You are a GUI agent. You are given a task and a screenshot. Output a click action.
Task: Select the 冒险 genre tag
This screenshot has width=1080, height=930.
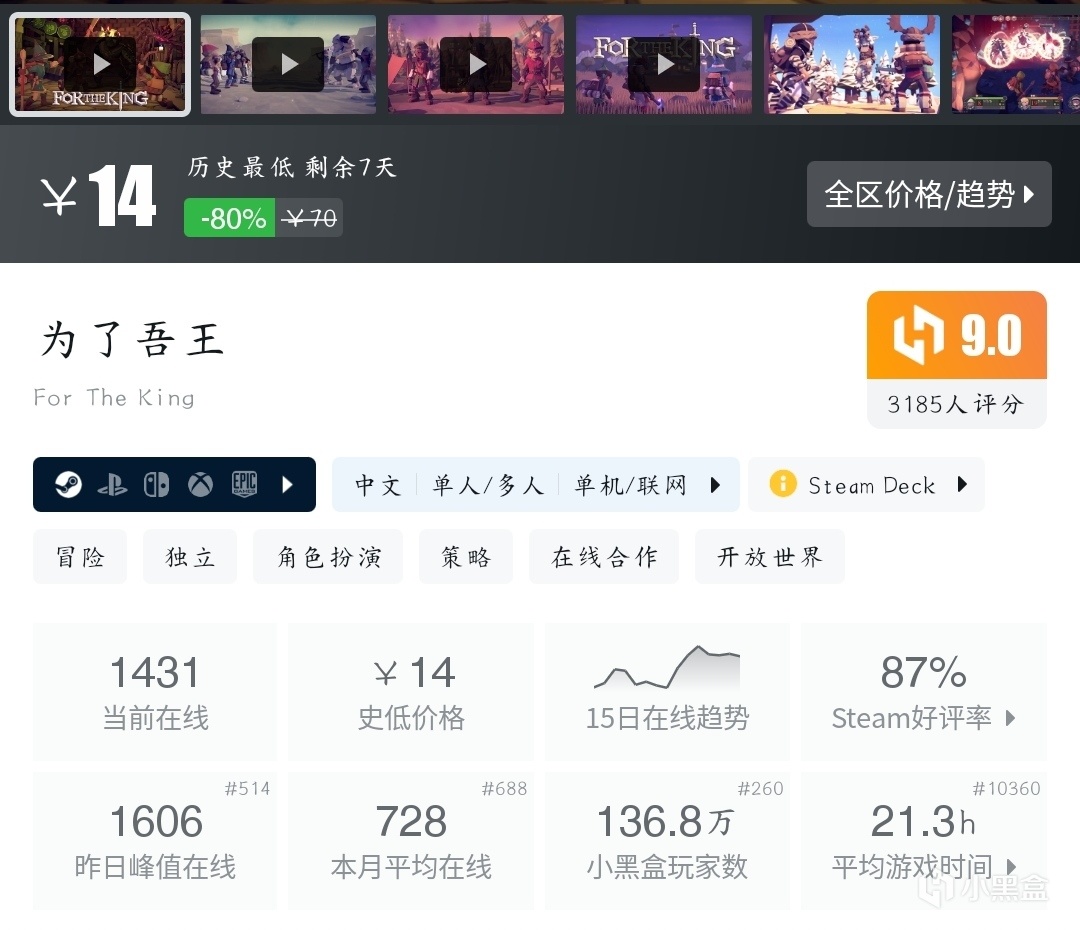(x=80, y=557)
